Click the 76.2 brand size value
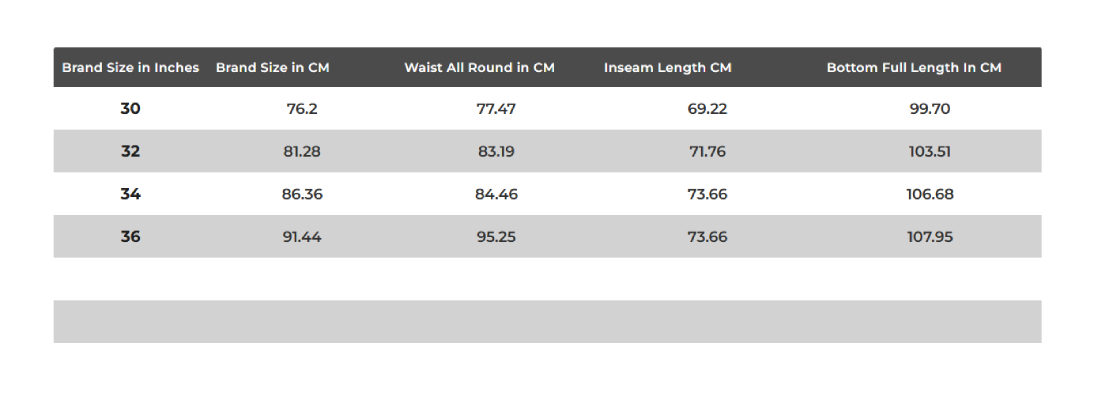The height and width of the screenshot is (400, 1094). pos(302,109)
